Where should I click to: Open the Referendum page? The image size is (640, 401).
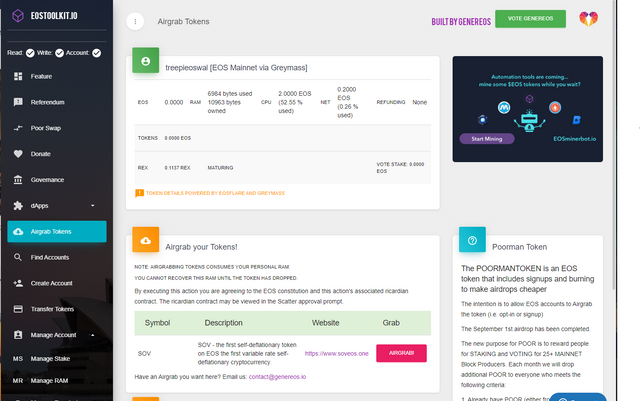pos(57,102)
